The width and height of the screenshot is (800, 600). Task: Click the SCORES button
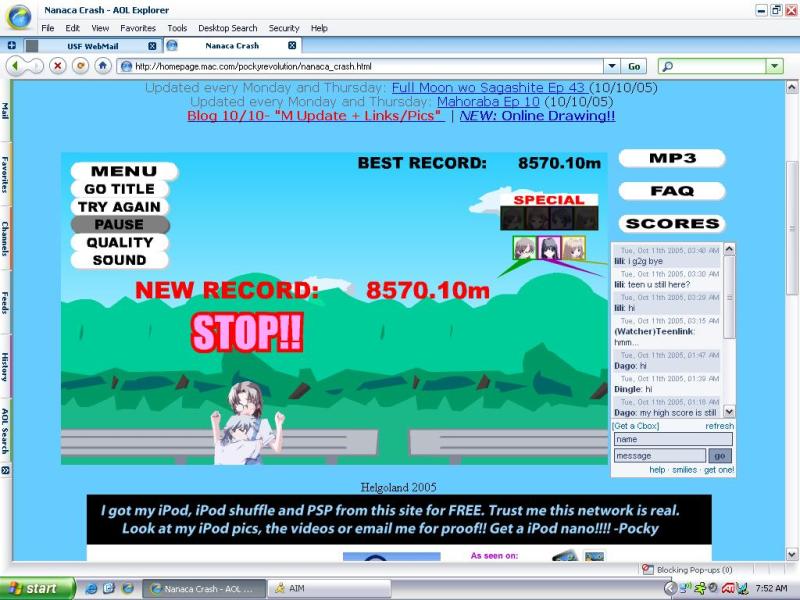672,223
